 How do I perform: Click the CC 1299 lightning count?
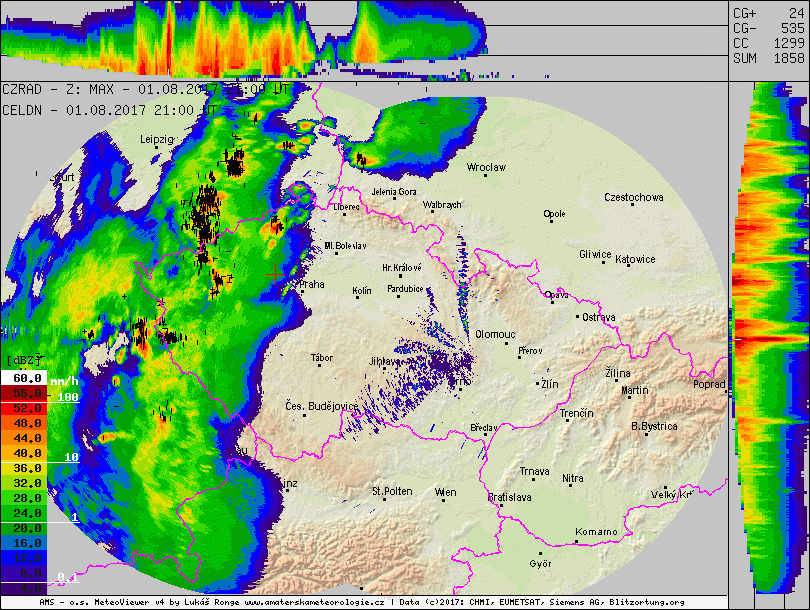click(x=769, y=43)
